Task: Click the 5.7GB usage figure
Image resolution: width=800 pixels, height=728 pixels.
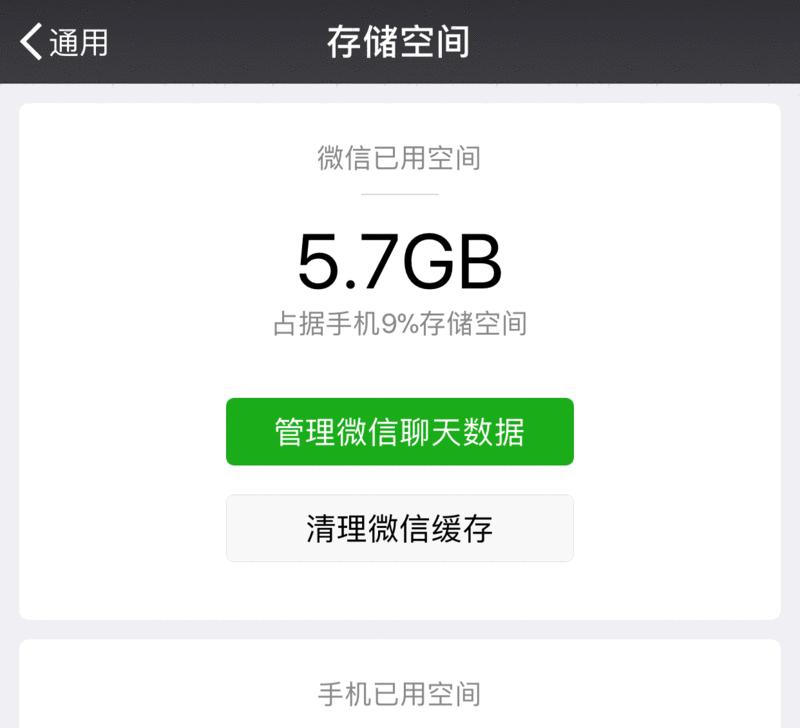Action: [x=399, y=261]
